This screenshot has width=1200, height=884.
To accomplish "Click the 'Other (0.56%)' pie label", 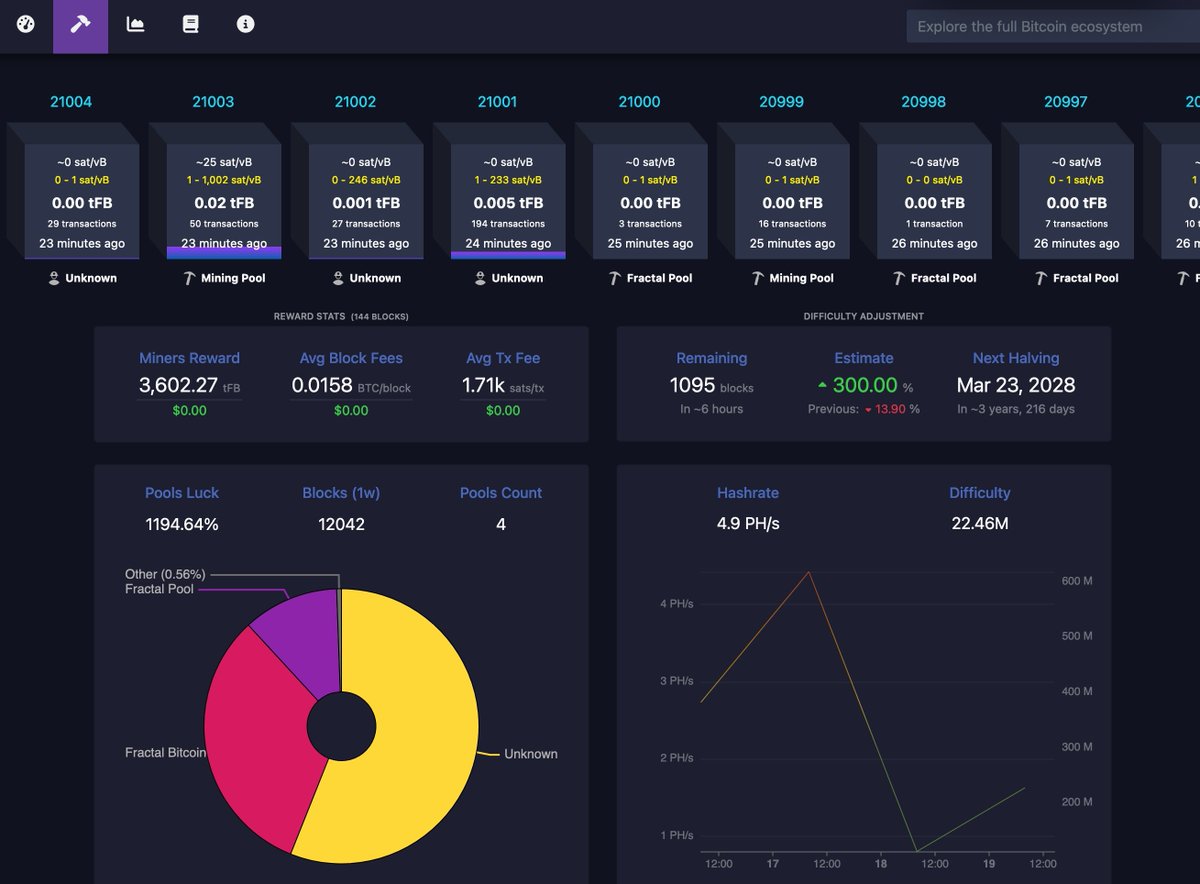I will point(165,574).
